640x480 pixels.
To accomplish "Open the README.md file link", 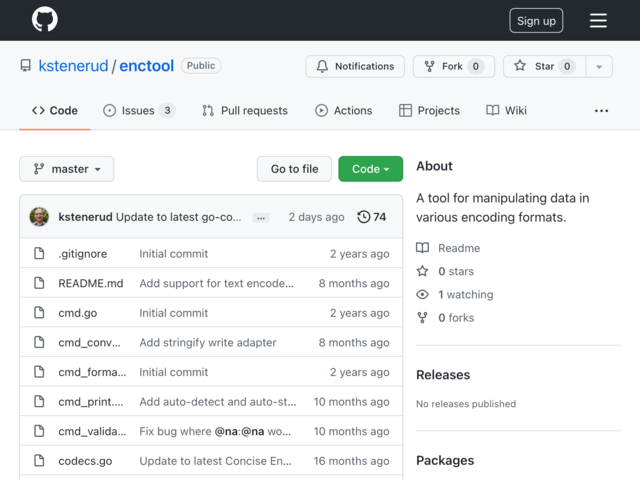I will click(x=91, y=283).
